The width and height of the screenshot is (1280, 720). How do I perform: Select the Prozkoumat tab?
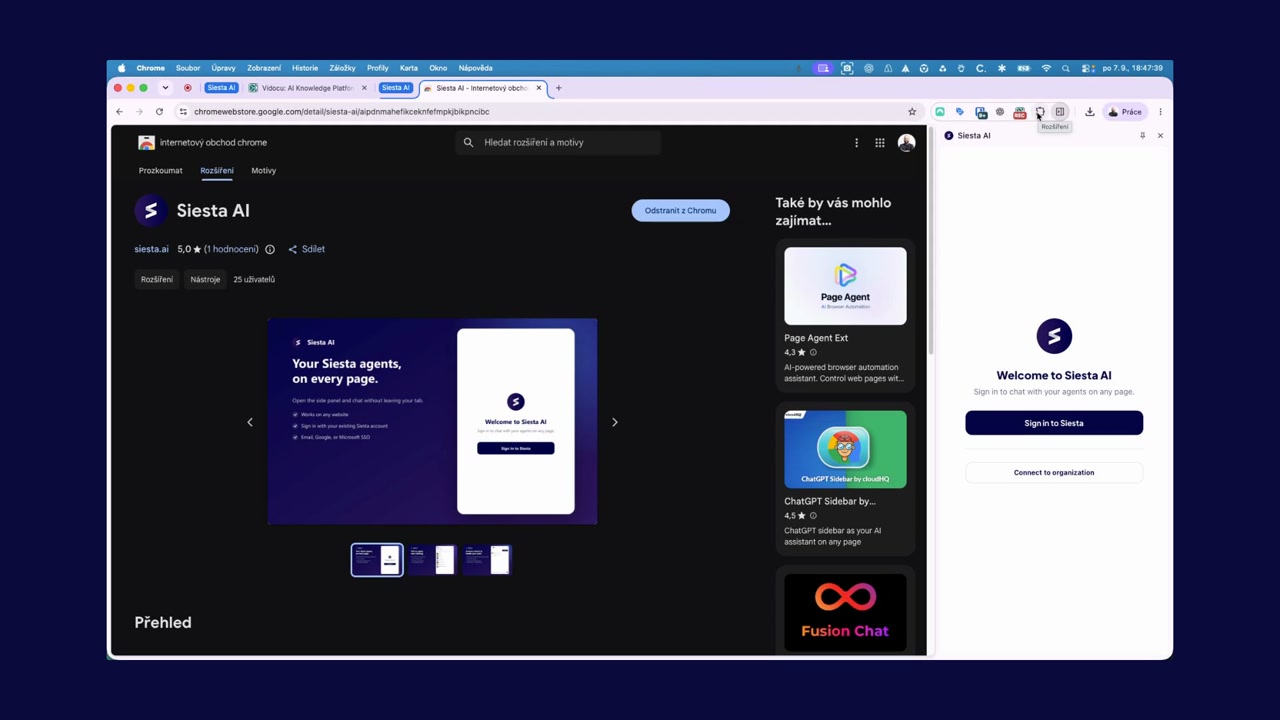click(x=161, y=171)
